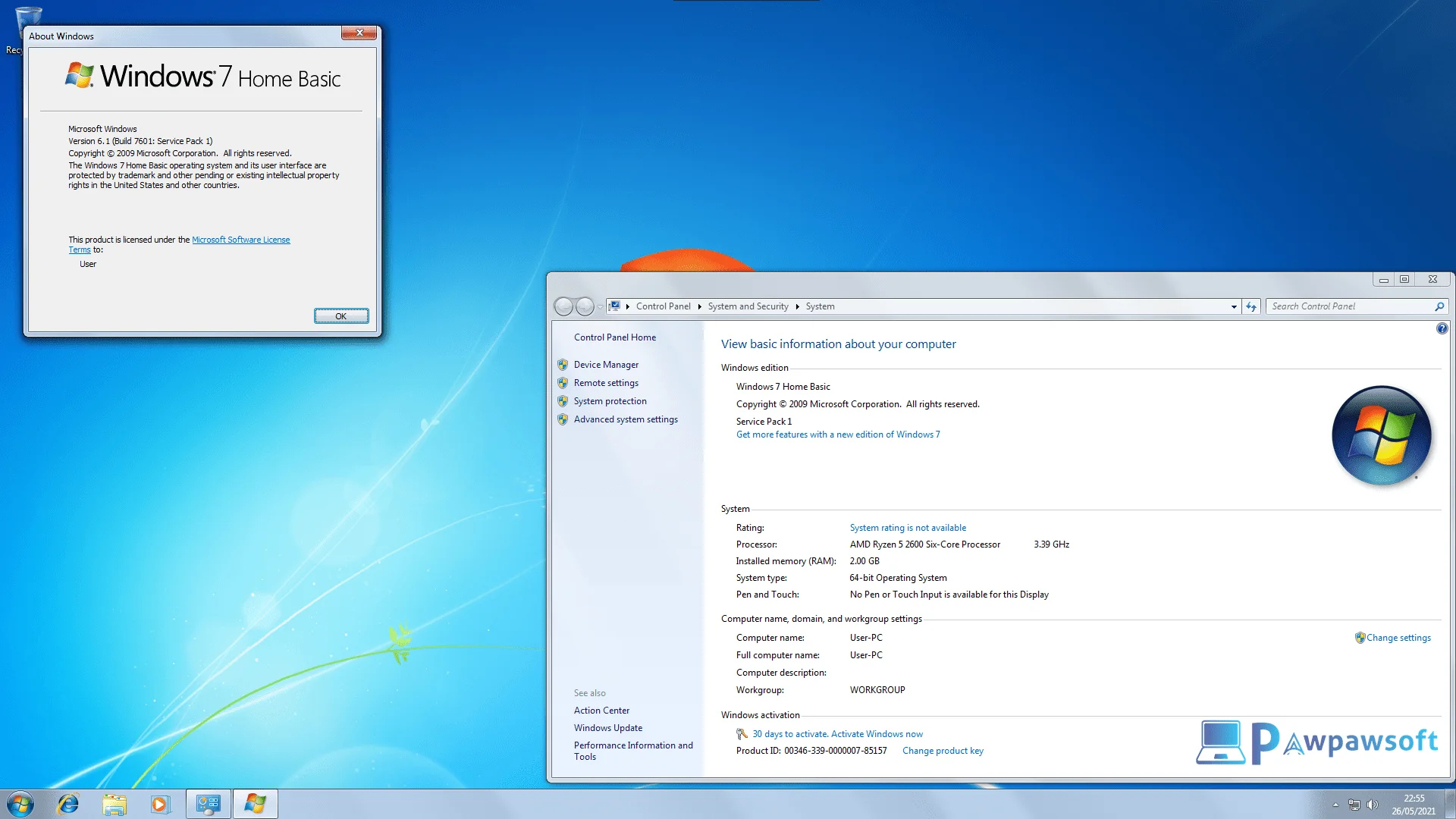Click Version 6.1 Build 7601 text
Image resolution: width=1456 pixels, height=819 pixels.
pos(140,141)
